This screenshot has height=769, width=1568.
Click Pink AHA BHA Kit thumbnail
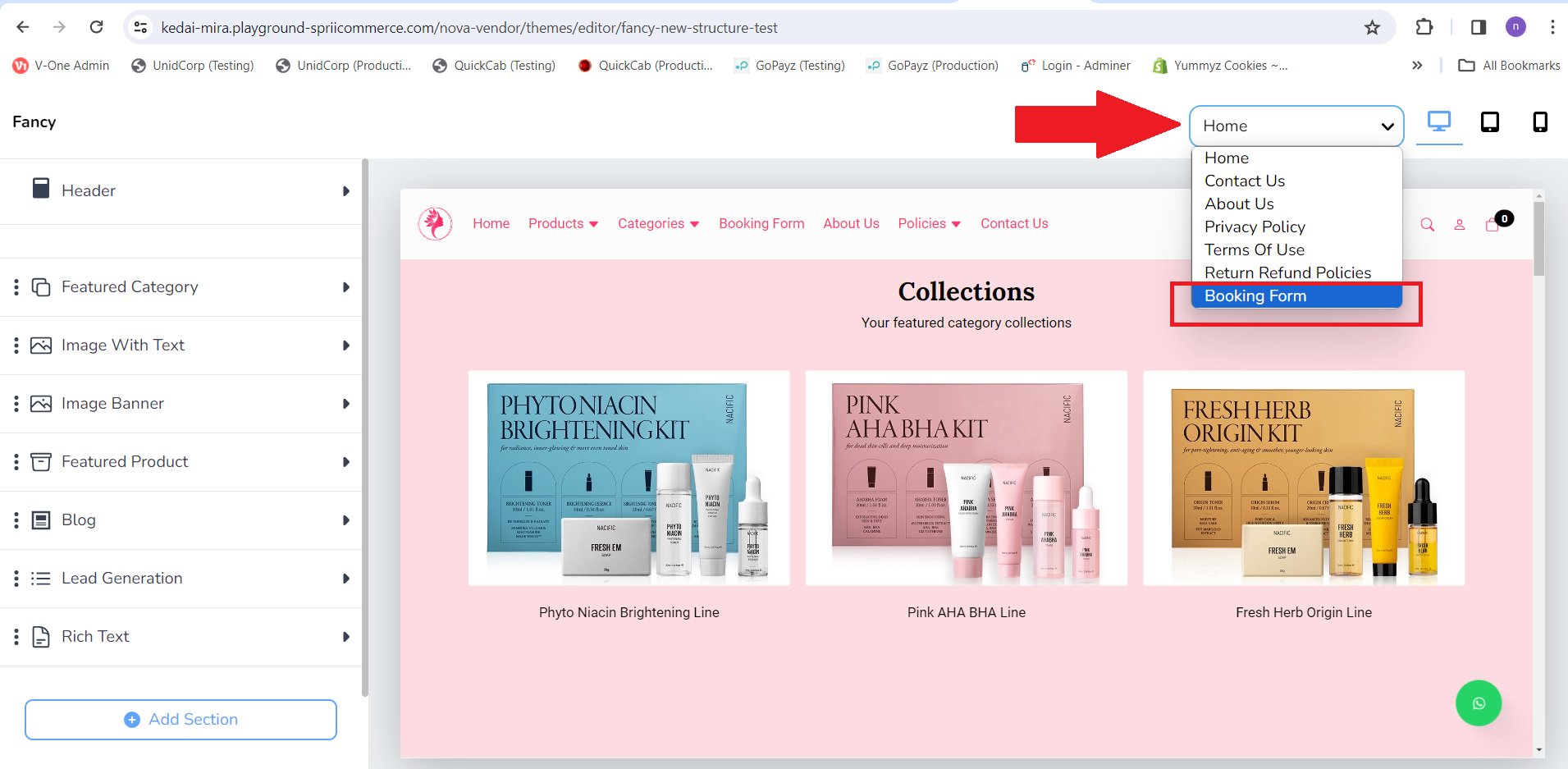coord(967,478)
